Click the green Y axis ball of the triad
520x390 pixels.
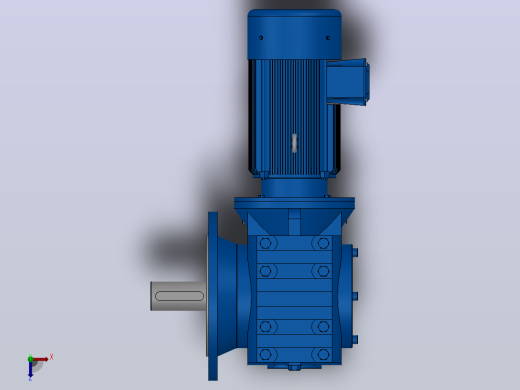(30, 359)
